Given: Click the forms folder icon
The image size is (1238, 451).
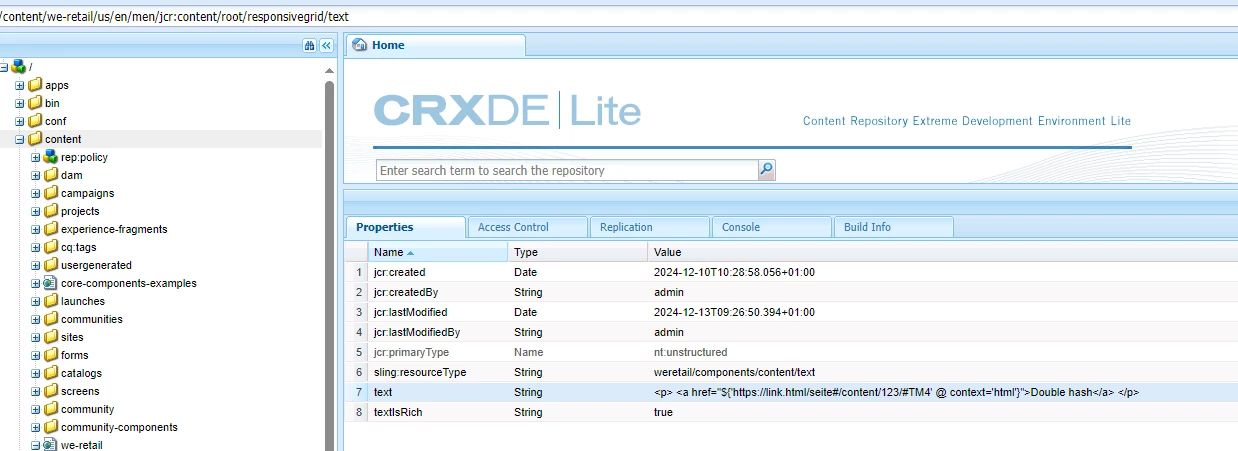Looking at the screenshot, I should pyautogui.click(x=51, y=355).
